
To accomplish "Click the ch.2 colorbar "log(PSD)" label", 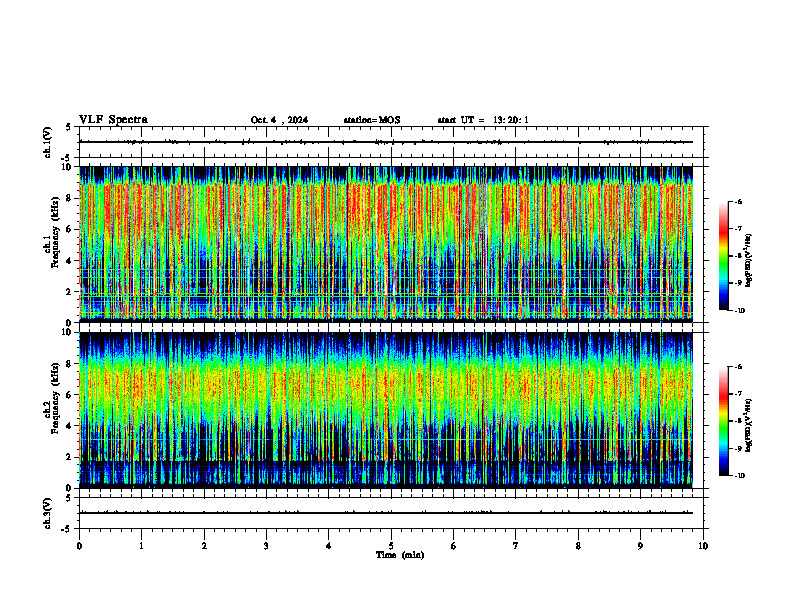I will (x=749, y=425).
